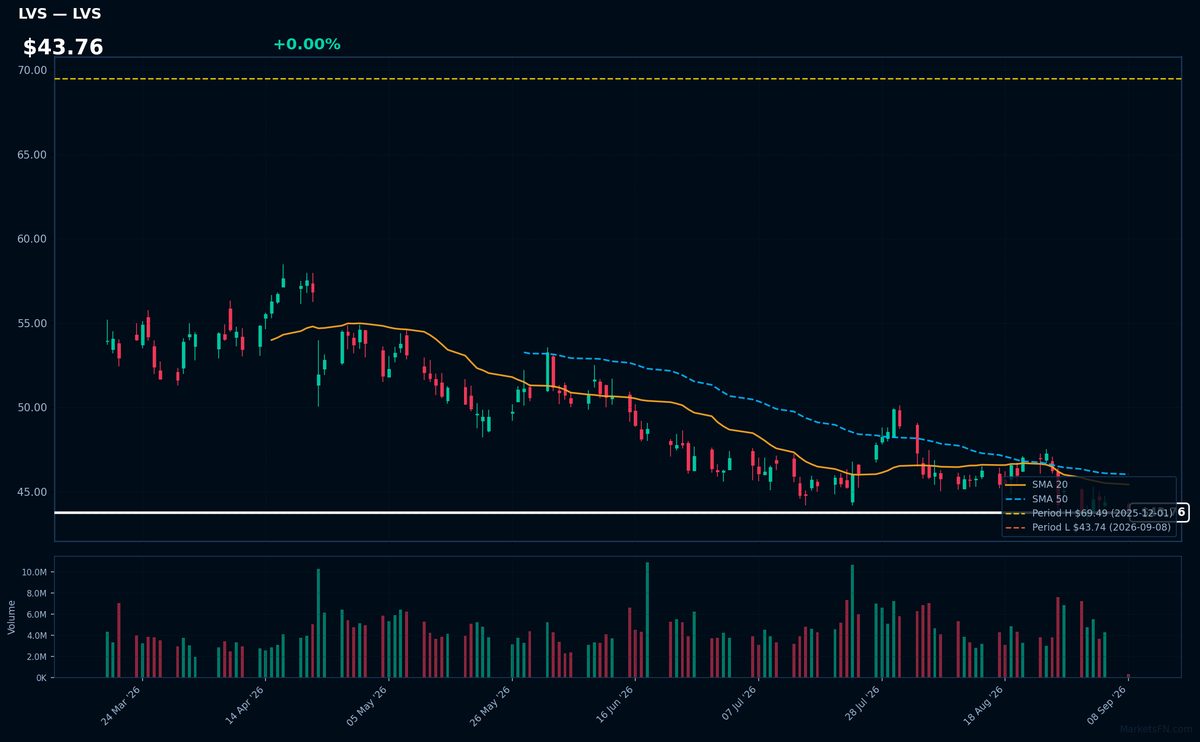This screenshot has width=1200, height=742.
Task: Click the LVS — LVS chart title
Action: pyautogui.click(x=59, y=14)
